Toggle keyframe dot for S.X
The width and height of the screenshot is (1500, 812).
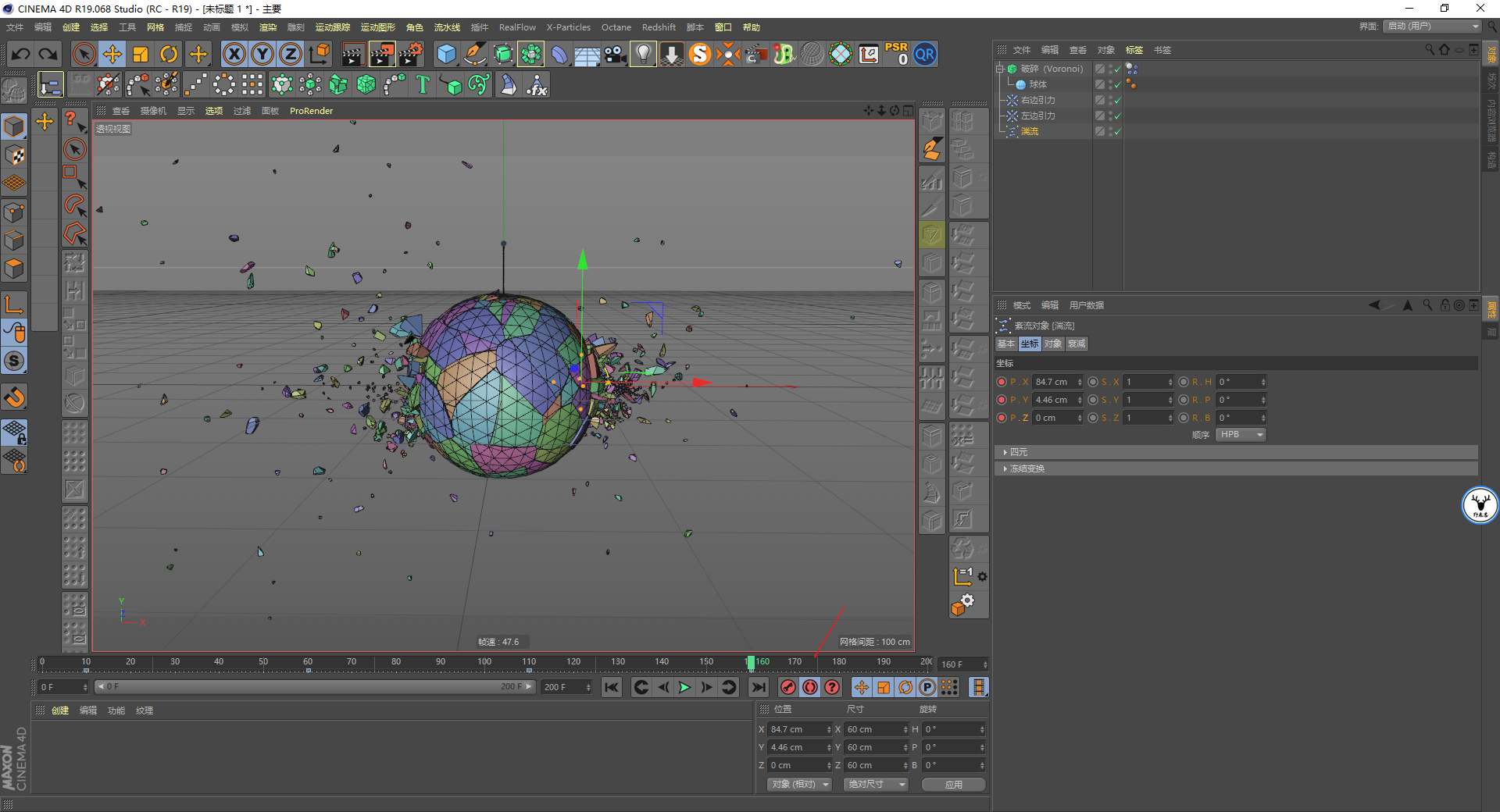[1093, 382]
